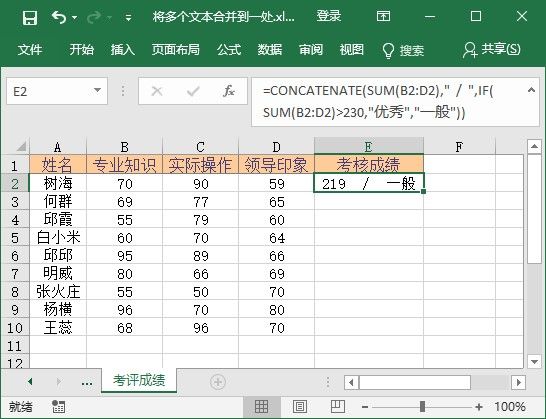Click the name cell 树海
The height and width of the screenshot is (419, 546).
pos(58,183)
